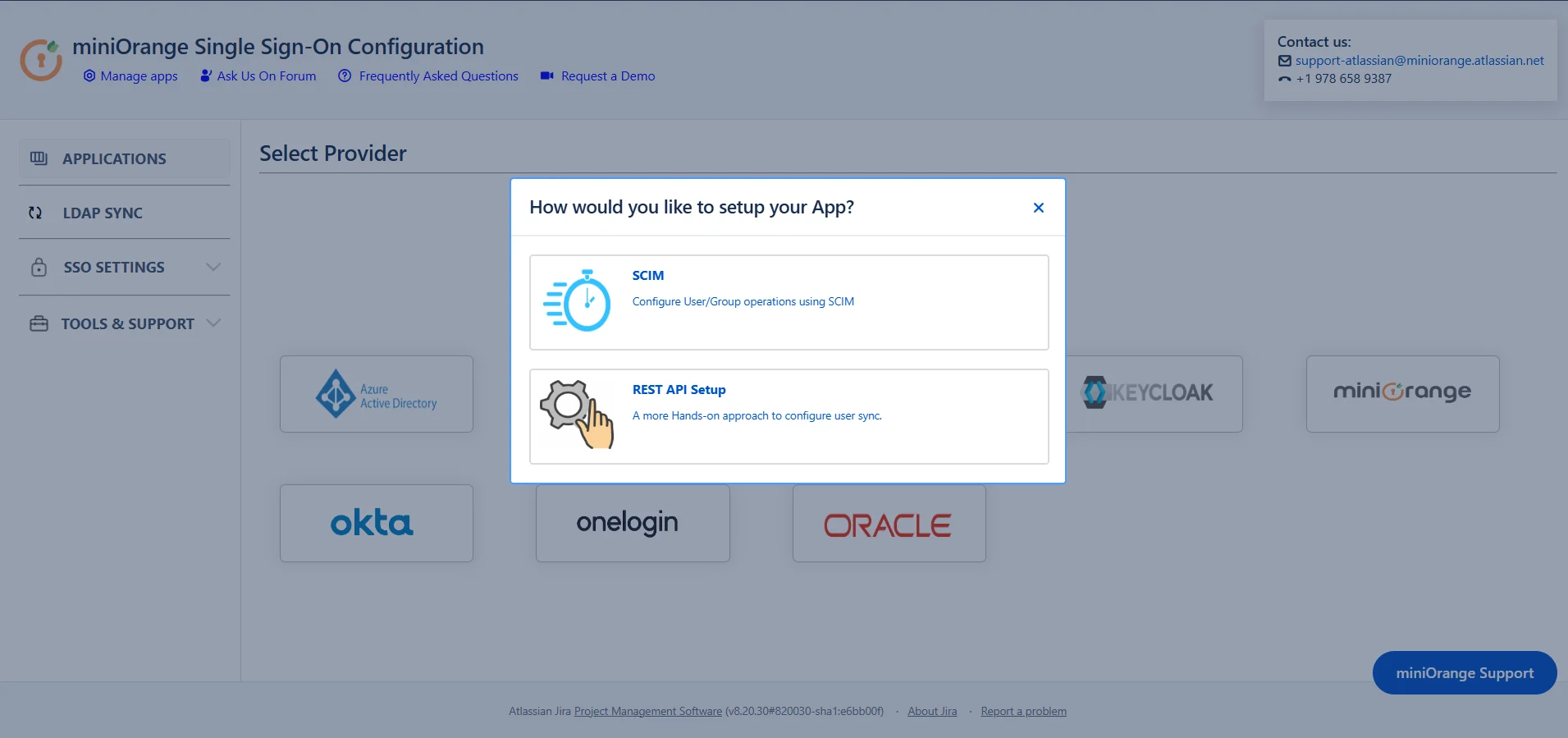Click the email envelope icon in Contact us

1285,61
